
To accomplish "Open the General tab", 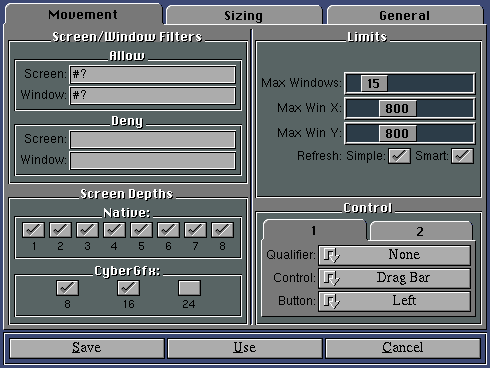I will coord(405,15).
